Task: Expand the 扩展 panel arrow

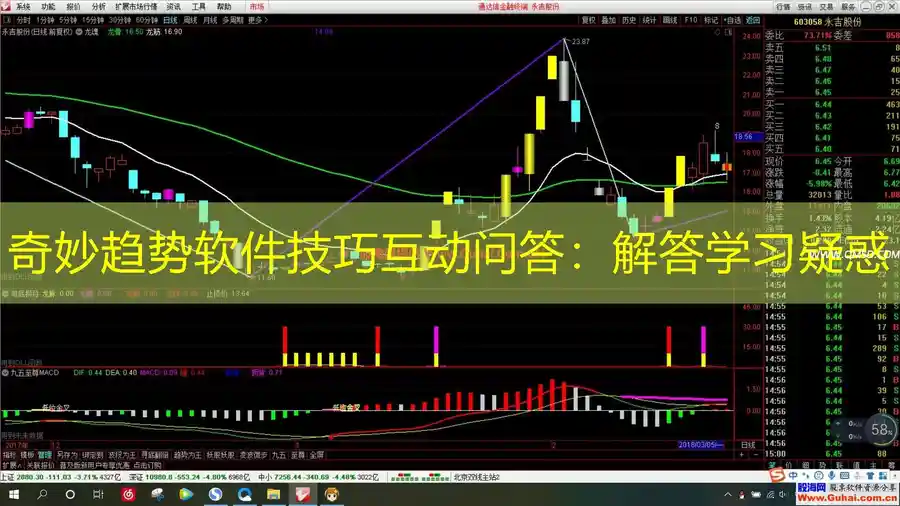Action: pos(11,465)
